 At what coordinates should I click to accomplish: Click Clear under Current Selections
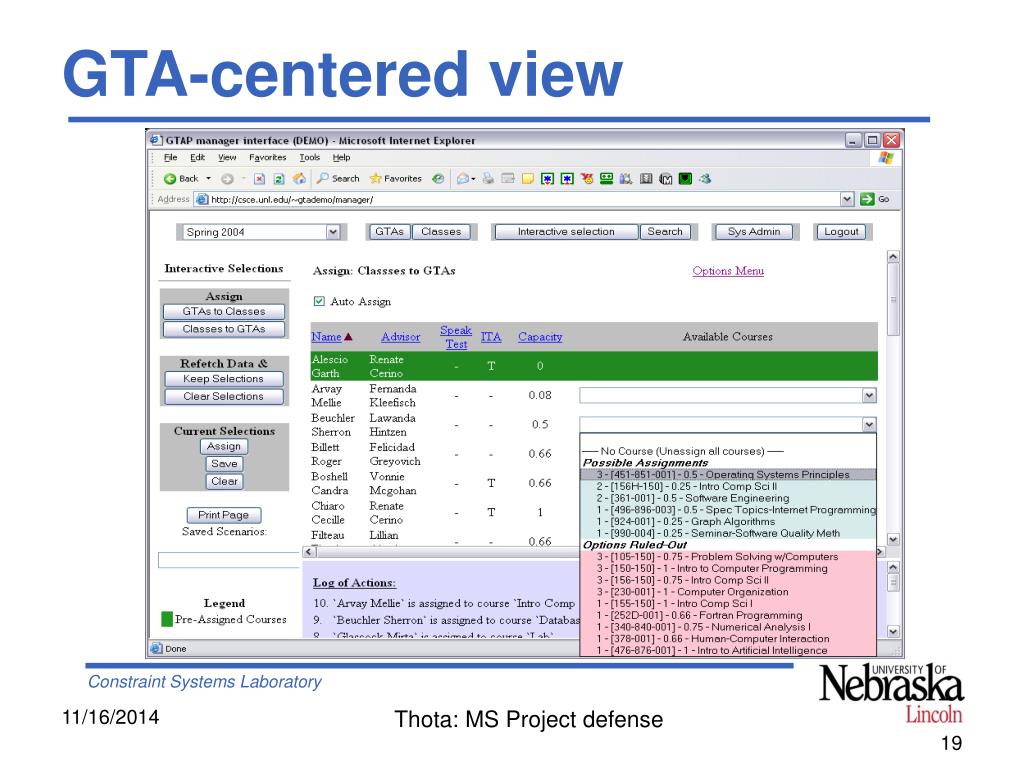click(224, 481)
